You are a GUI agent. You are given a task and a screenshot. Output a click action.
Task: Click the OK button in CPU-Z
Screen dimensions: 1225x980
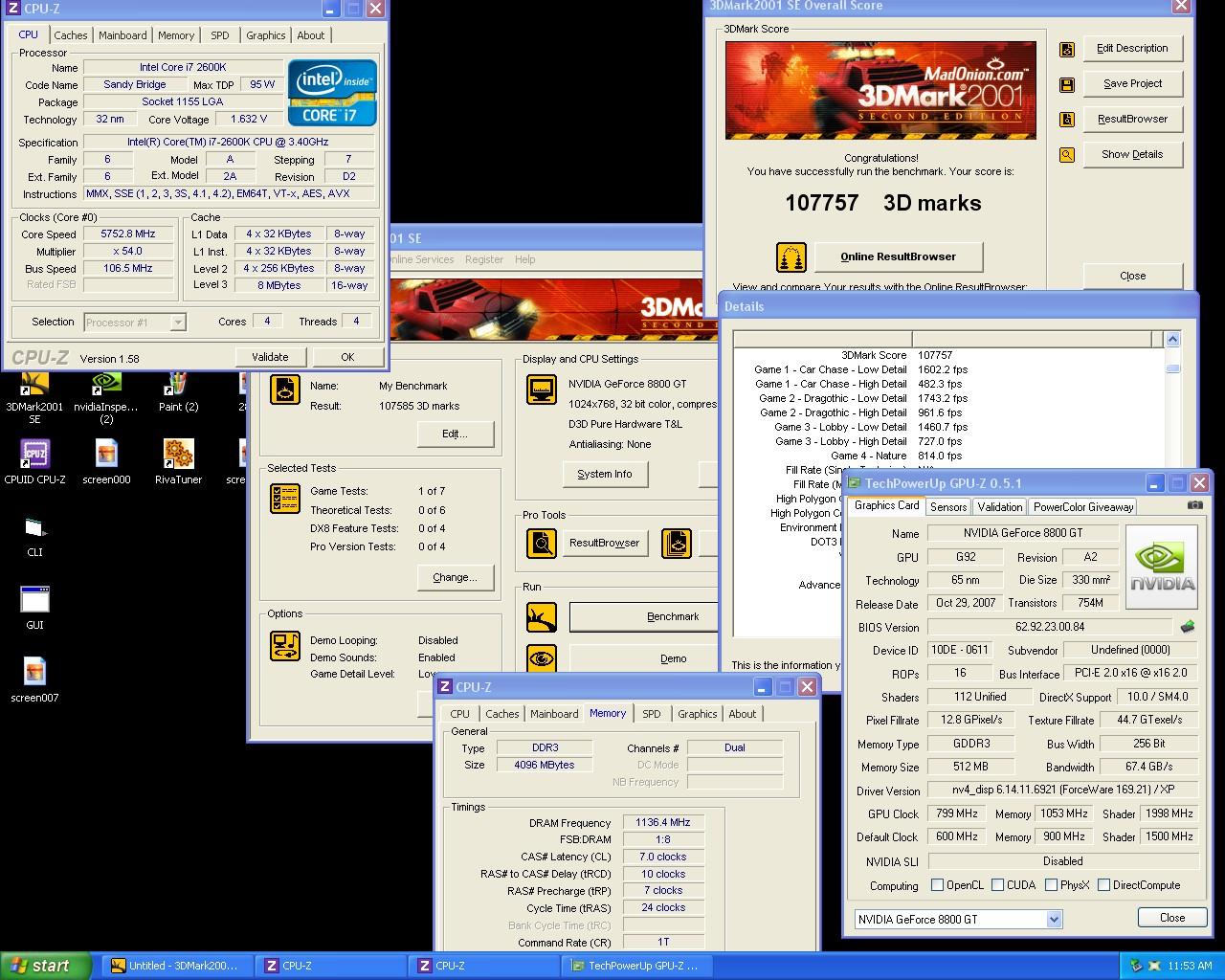click(347, 357)
